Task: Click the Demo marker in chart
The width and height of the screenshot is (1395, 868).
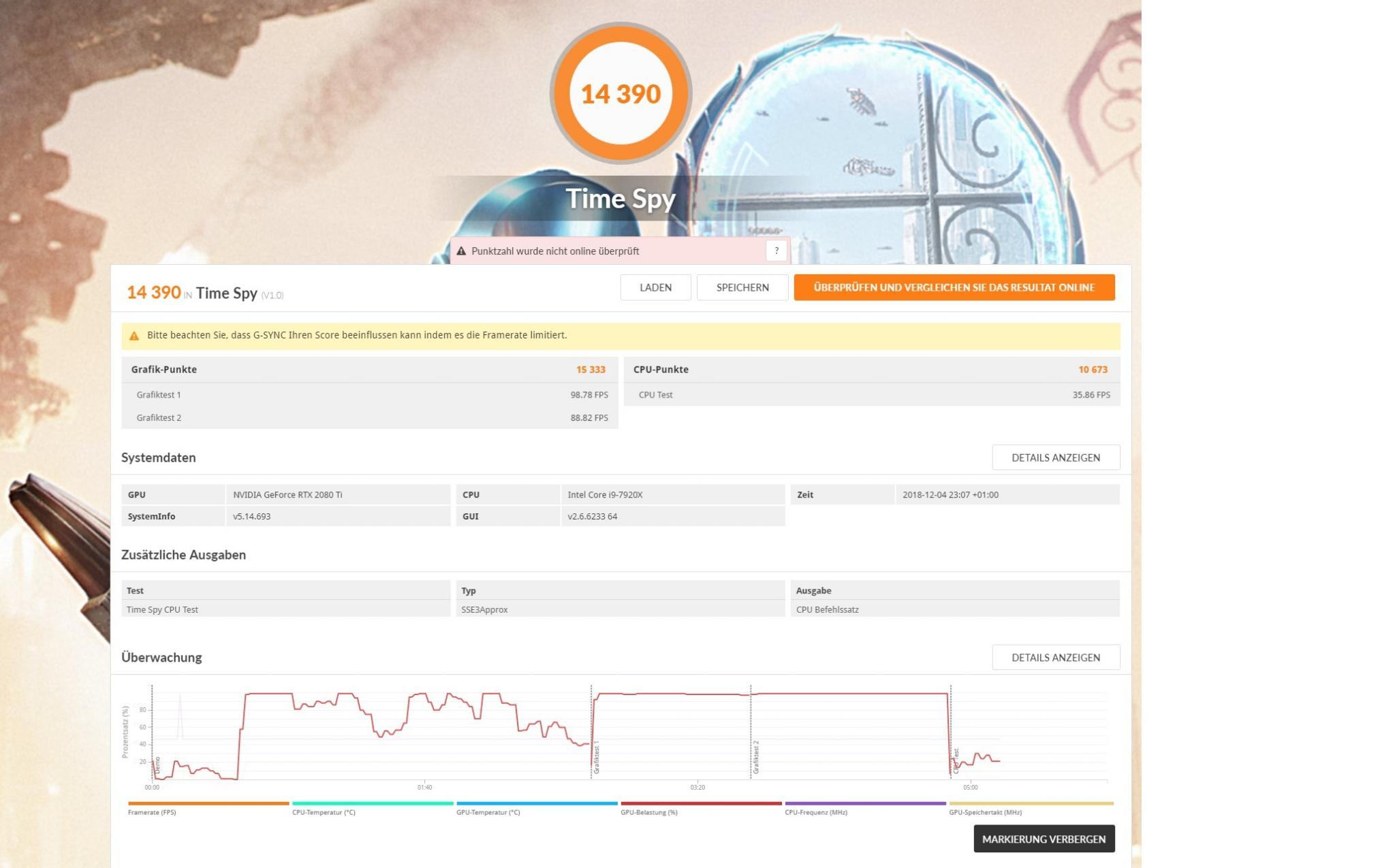Action: point(157,764)
